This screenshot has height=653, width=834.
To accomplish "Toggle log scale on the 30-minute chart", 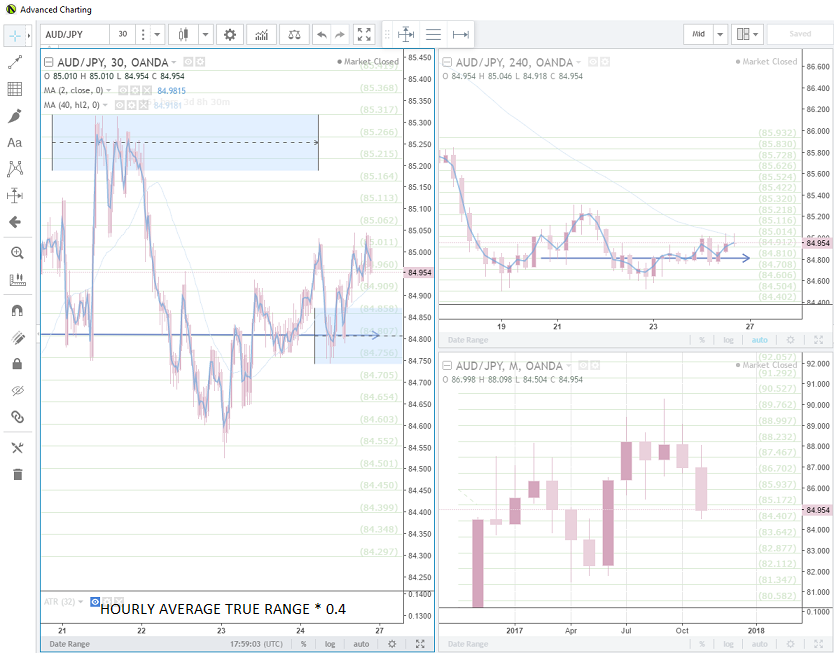I will (x=330, y=644).
